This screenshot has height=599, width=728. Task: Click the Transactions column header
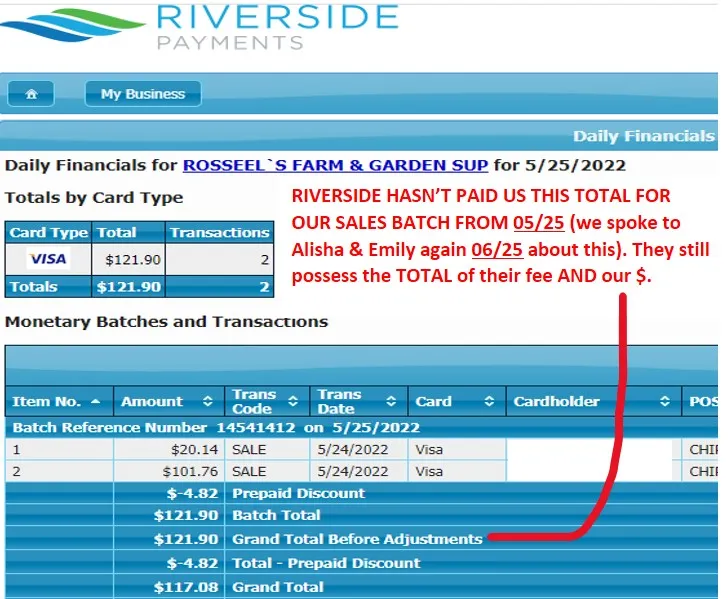coord(220,232)
